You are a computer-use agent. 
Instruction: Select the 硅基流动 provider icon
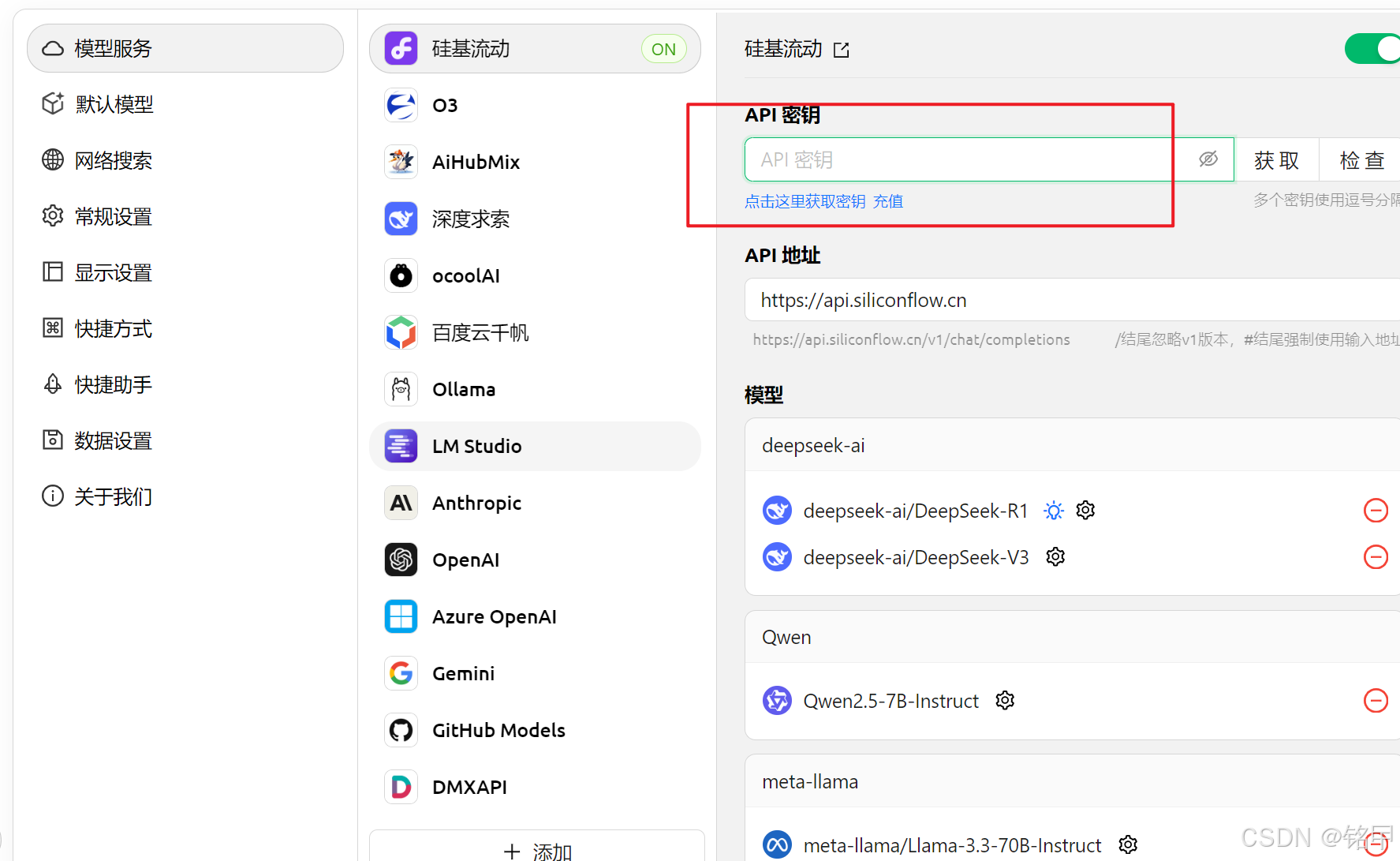coord(401,48)
